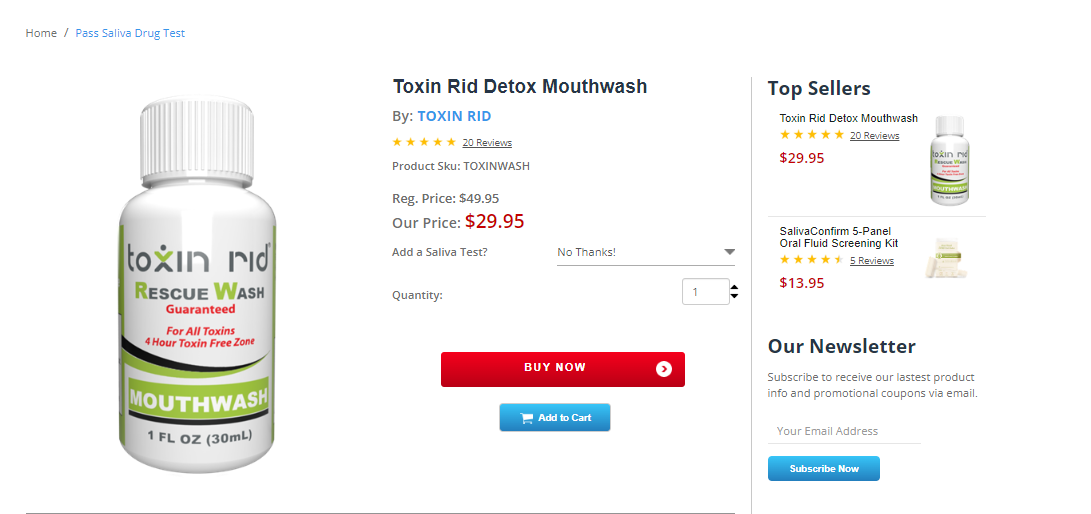
Task: Decrease quantity with the down arrow
Action: coord(735,296)
